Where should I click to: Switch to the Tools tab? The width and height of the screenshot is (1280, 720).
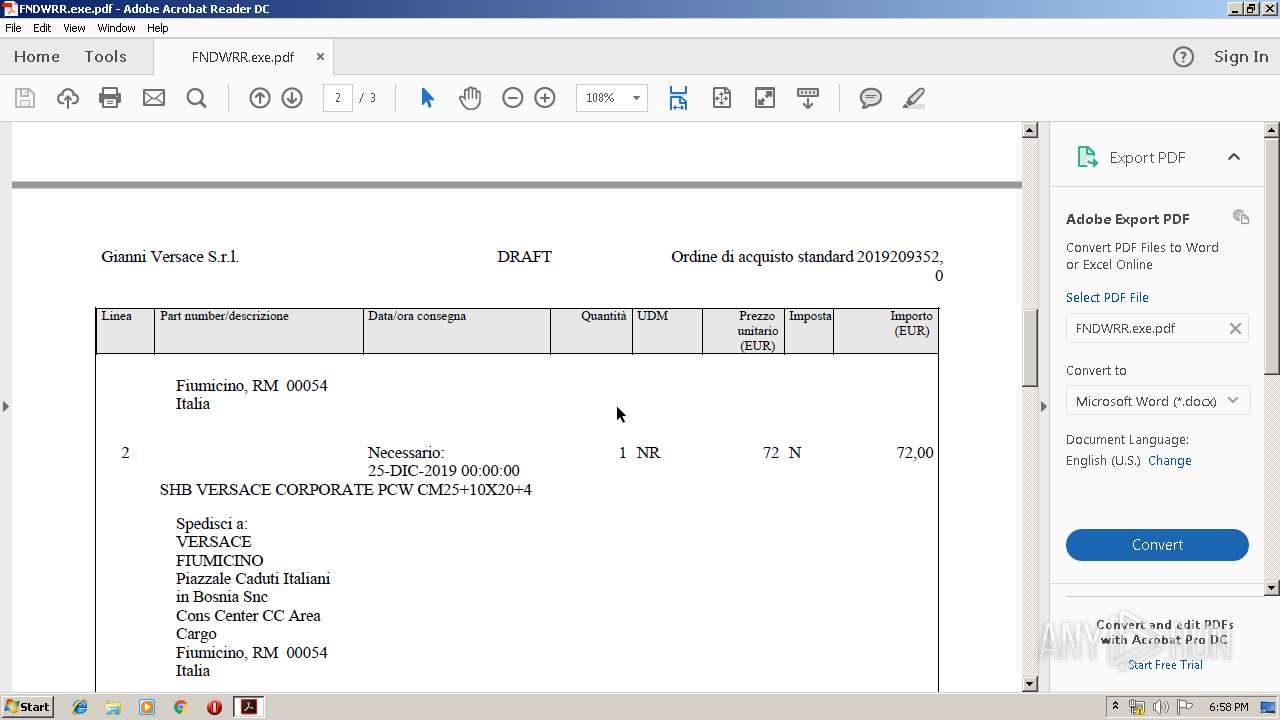pos(105,57)
